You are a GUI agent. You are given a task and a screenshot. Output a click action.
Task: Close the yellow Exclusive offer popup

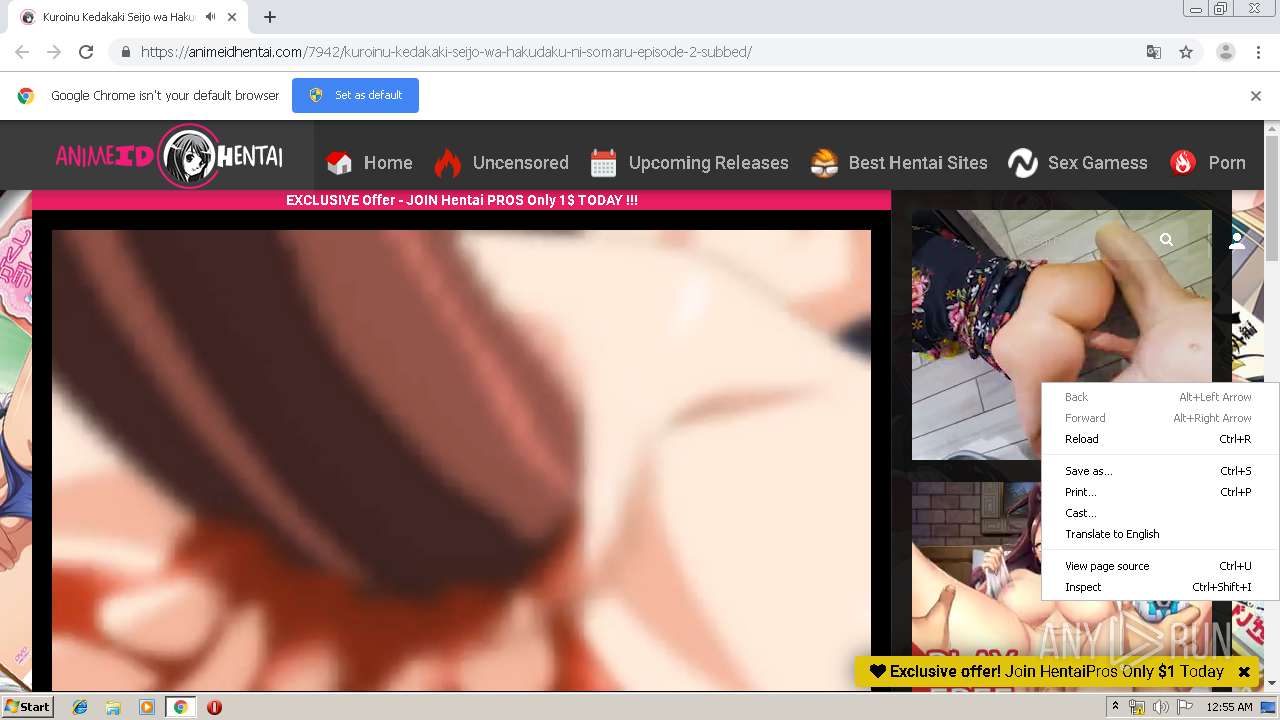(x=1244, y=672)
